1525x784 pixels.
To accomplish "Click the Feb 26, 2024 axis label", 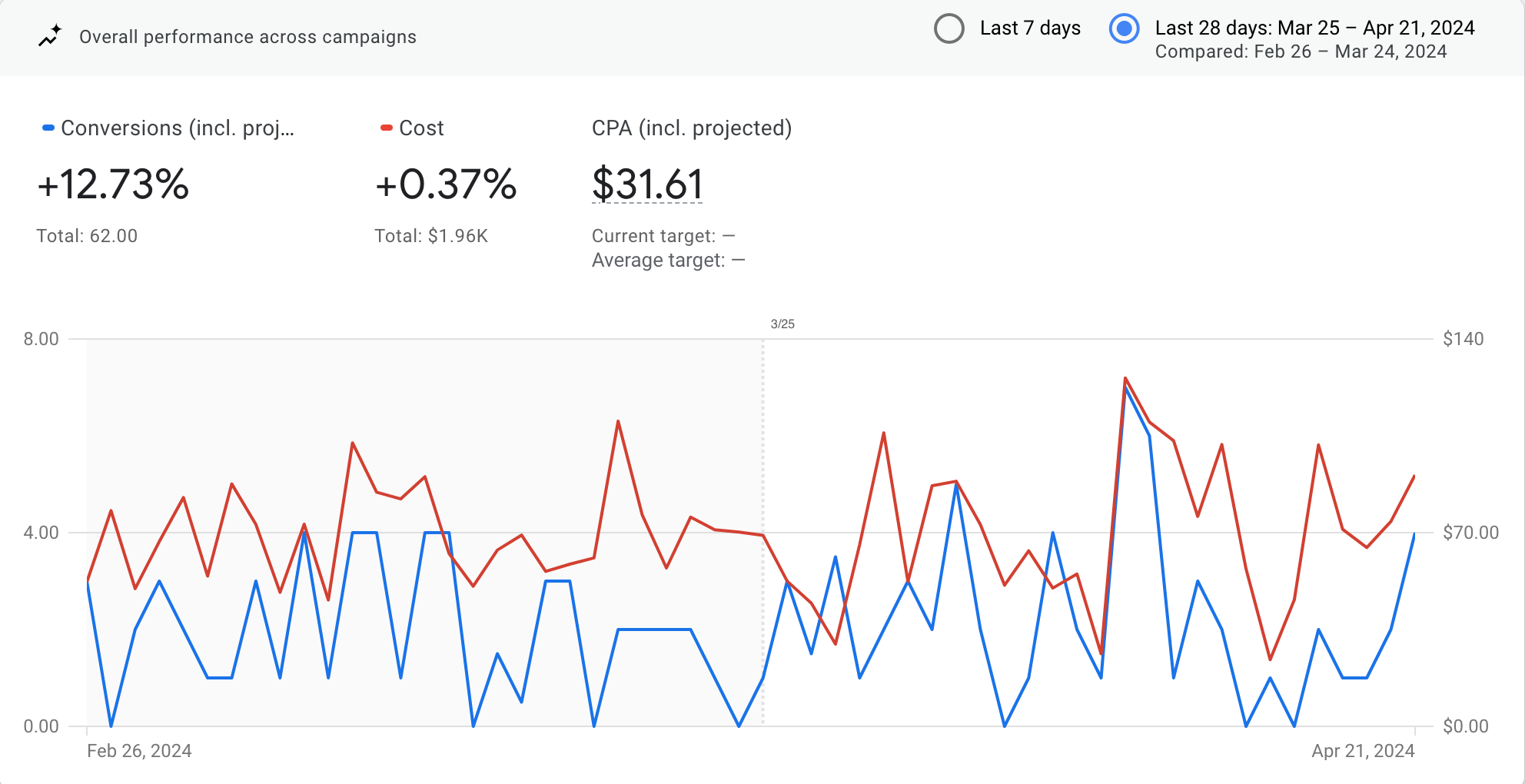I will [x=139, y=751].
